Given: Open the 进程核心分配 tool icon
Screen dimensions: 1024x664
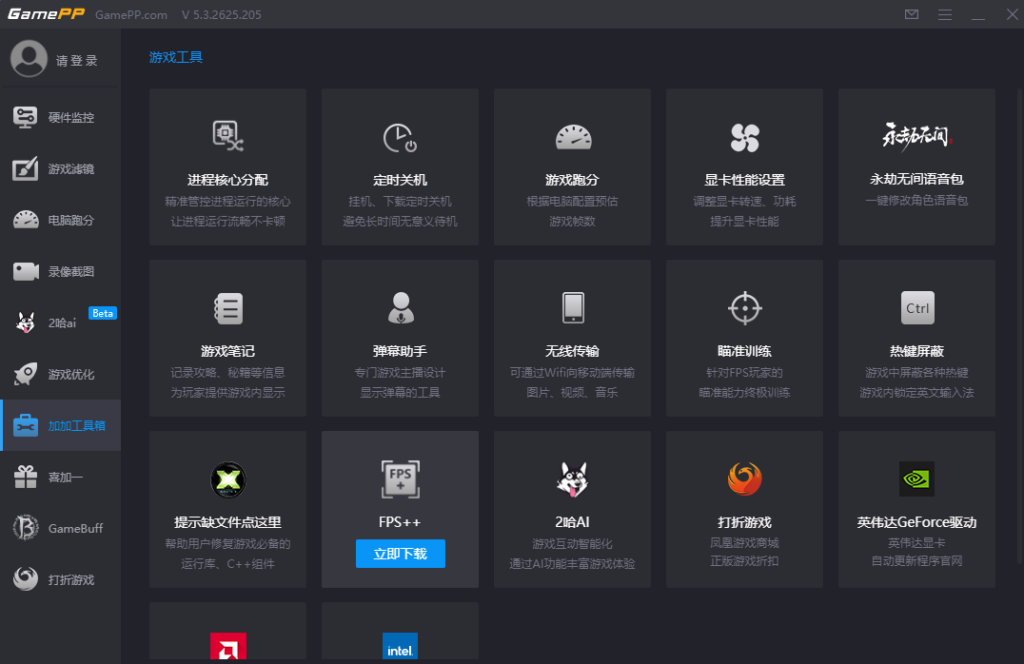Looking at the screenshot, I should coord(227,136).
